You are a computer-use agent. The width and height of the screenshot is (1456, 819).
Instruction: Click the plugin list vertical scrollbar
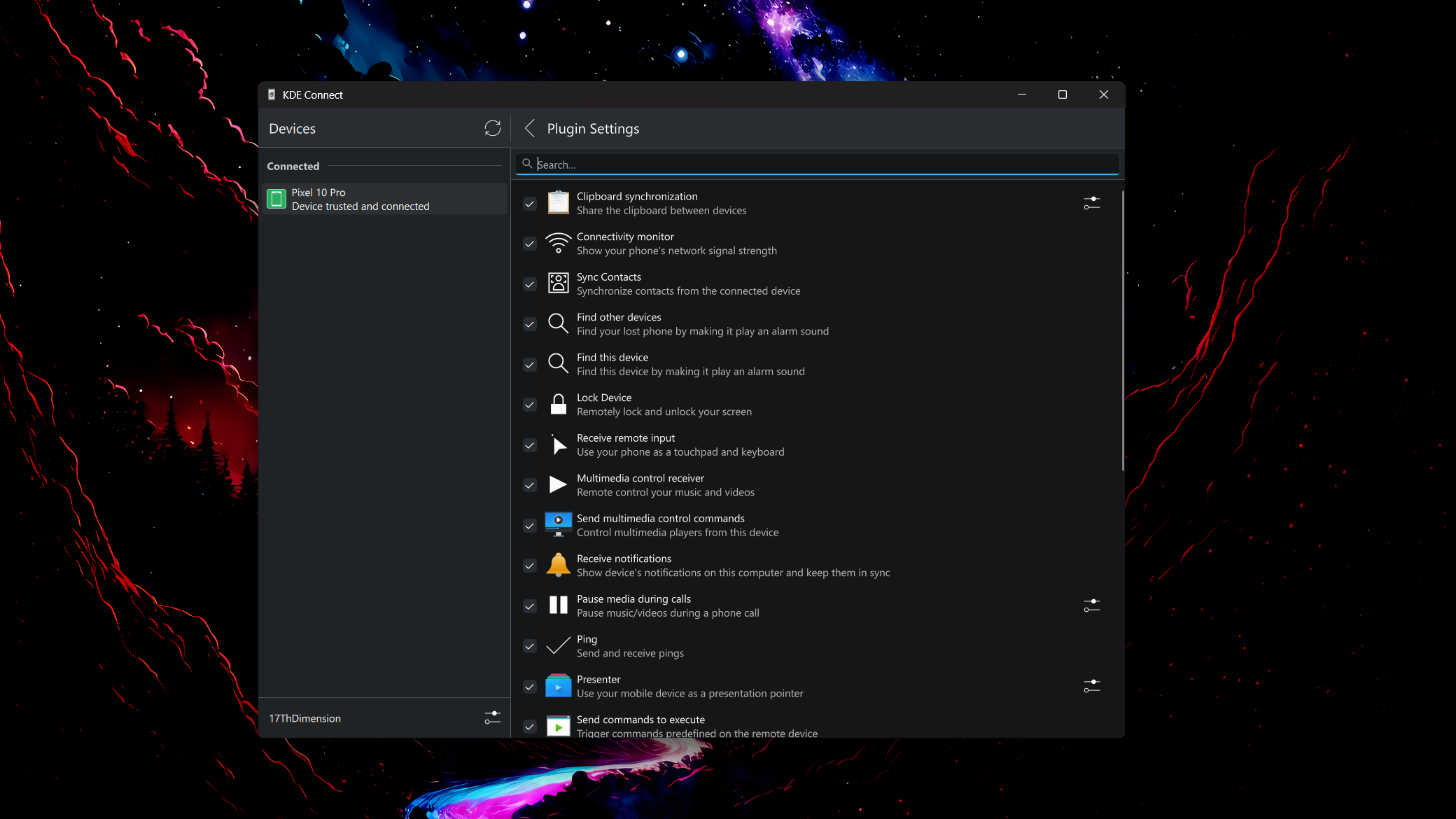(x=1122, y=330)
